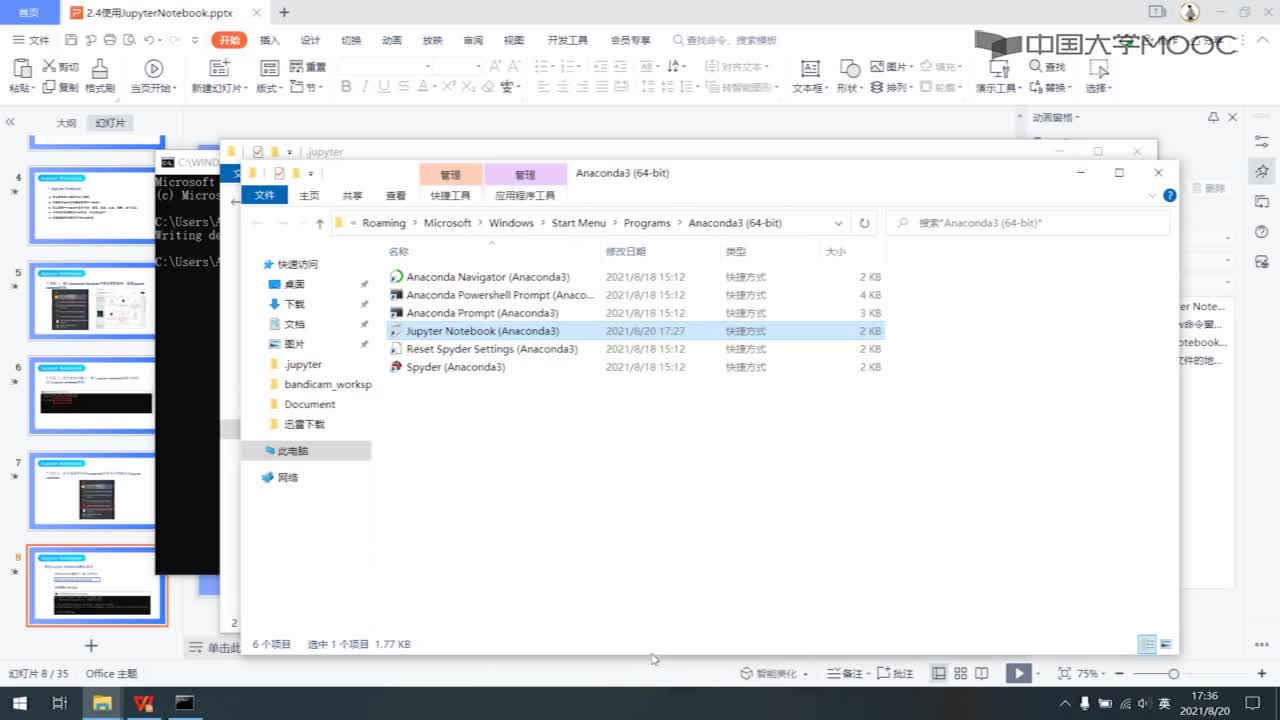Go up one folder level in Explorer

point(319,223)
